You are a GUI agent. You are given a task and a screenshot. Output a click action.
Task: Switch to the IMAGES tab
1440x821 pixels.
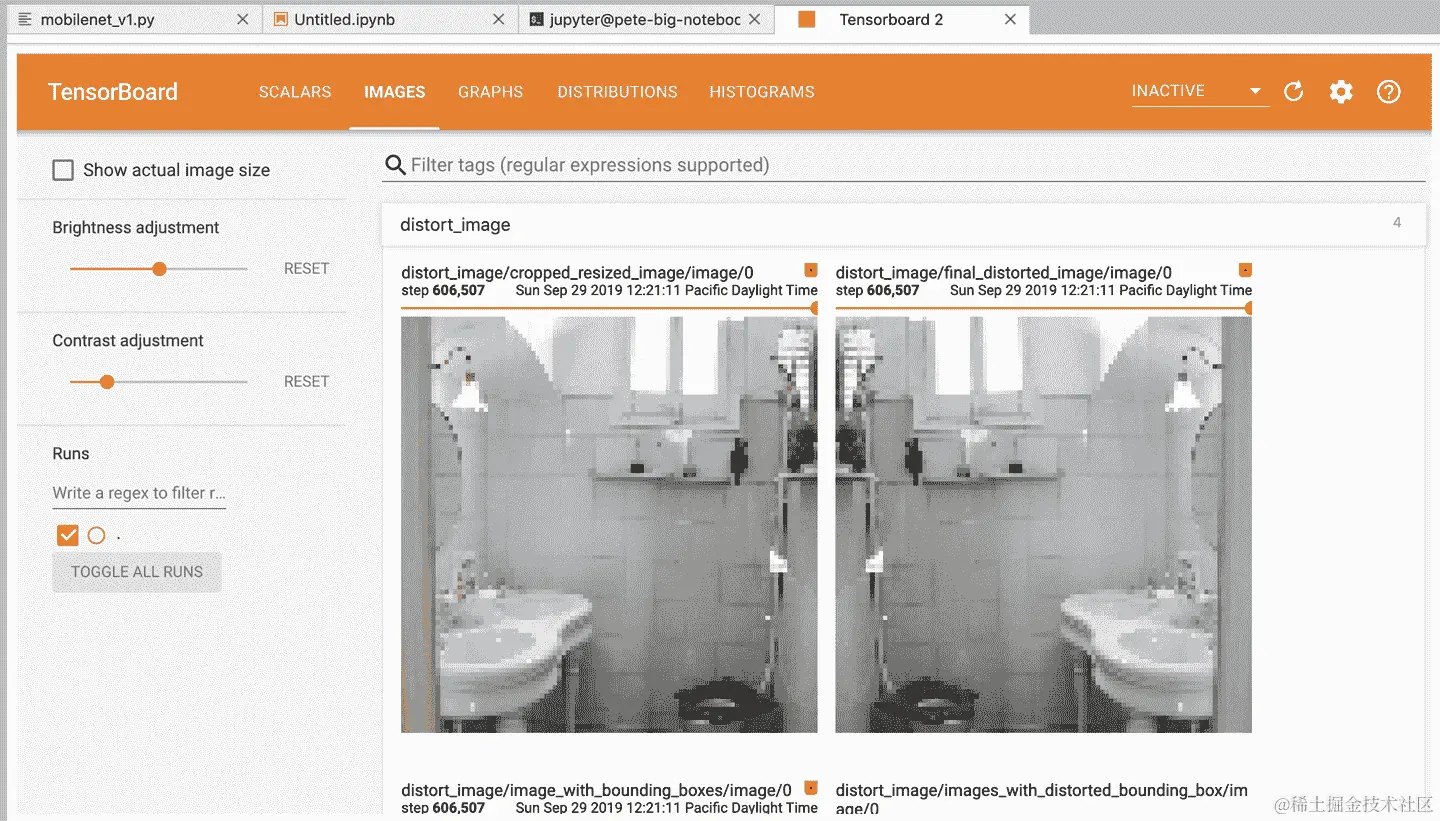pos(394,92)
